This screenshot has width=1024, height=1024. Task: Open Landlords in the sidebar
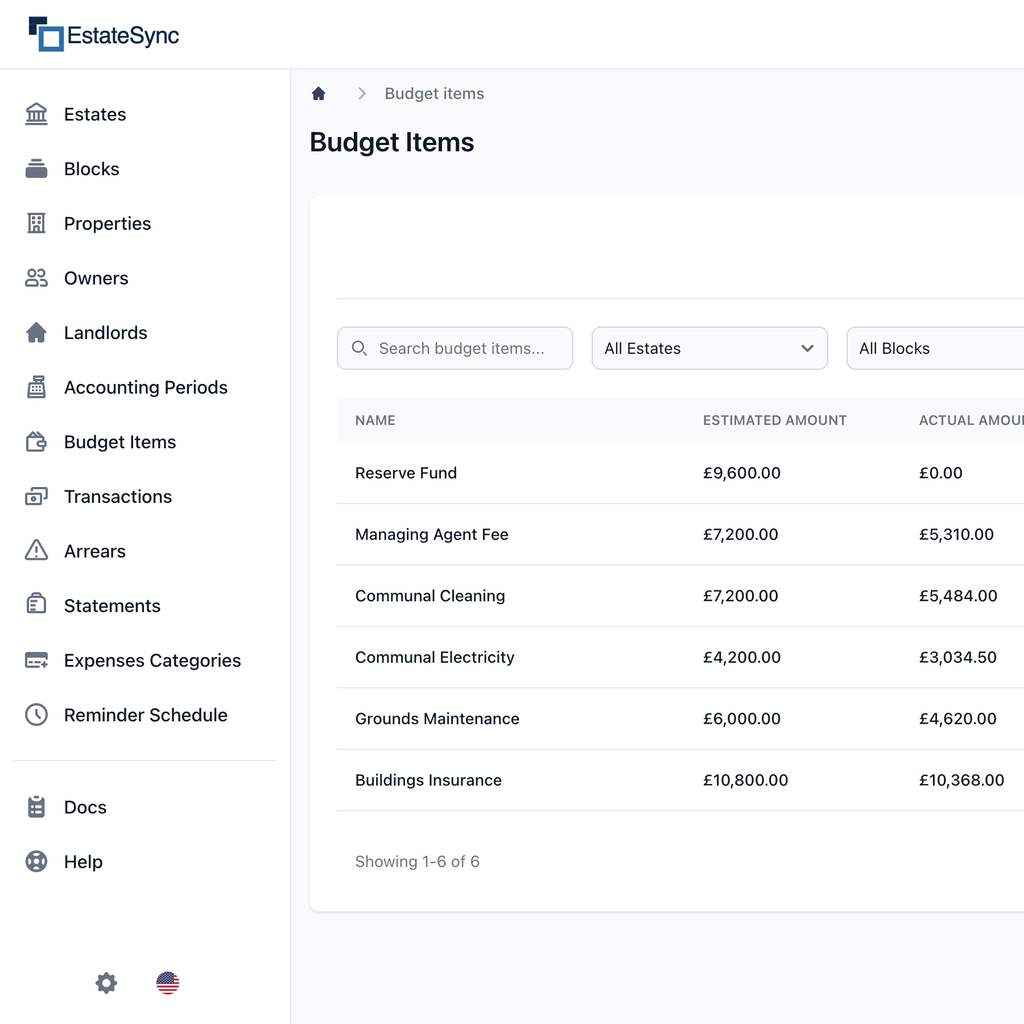(106, 333)
